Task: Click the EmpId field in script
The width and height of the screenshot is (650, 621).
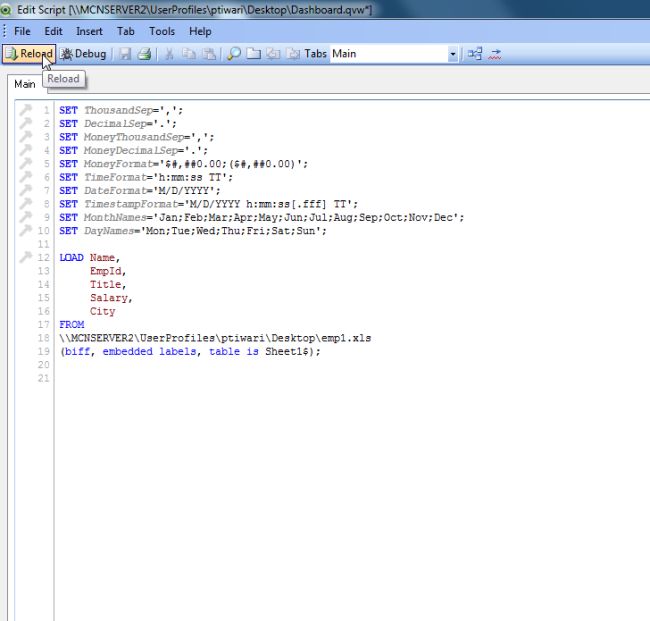Action: 106,271
